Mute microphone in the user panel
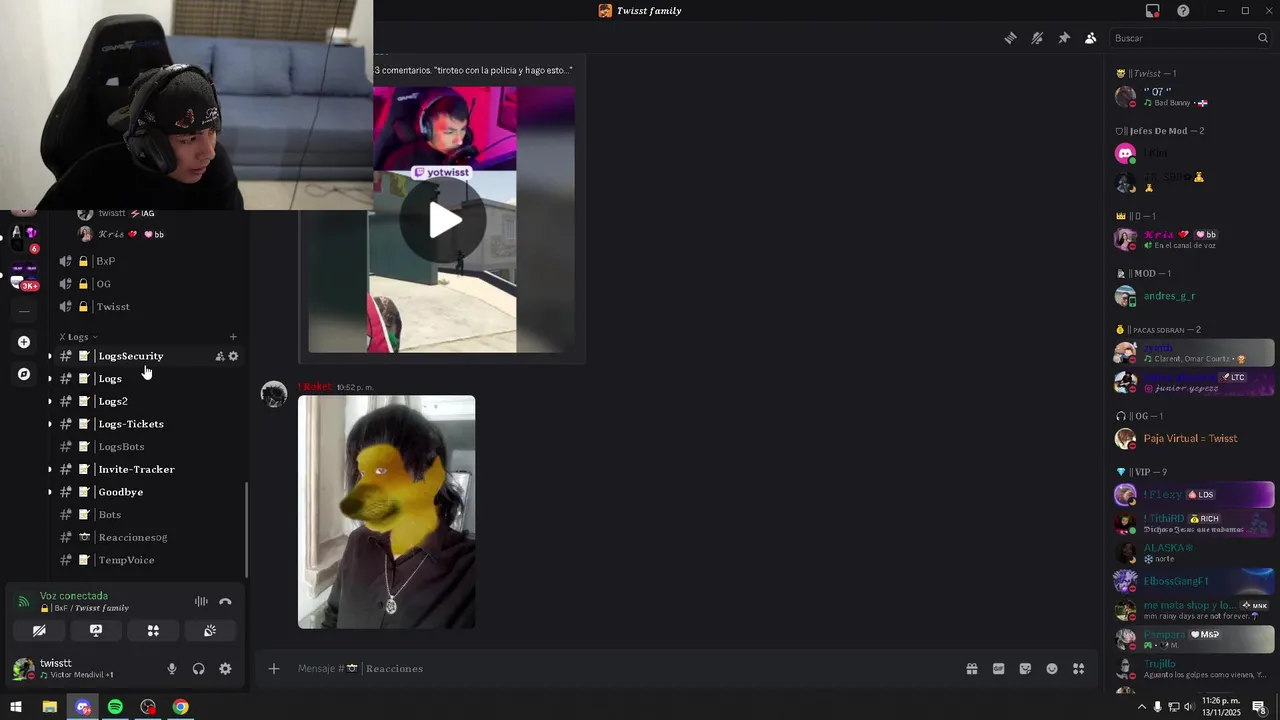This screenshot has height=720, width=1280. 172,669
